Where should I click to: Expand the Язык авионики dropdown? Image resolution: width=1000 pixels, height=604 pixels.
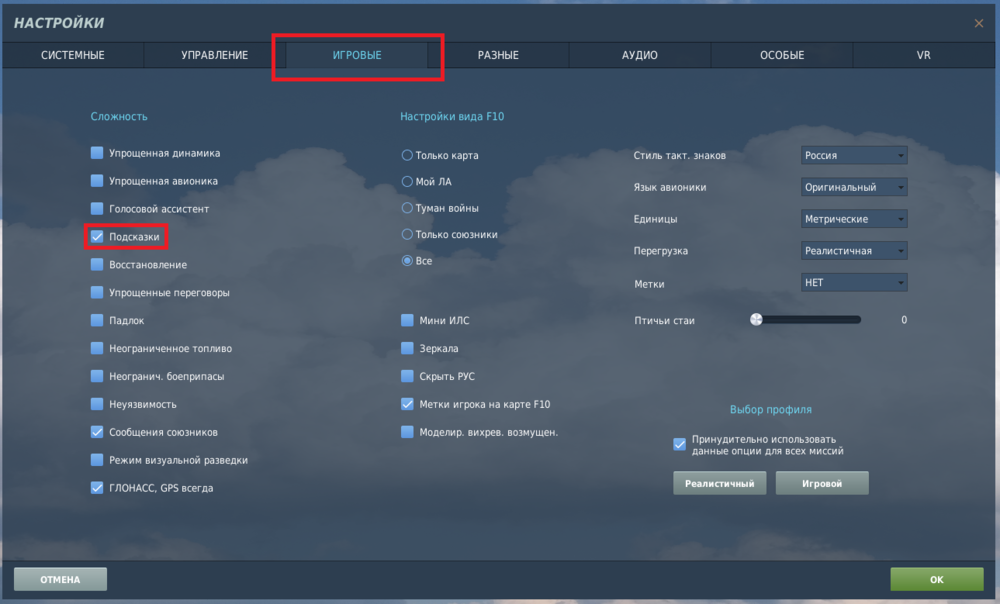(854, 187)
